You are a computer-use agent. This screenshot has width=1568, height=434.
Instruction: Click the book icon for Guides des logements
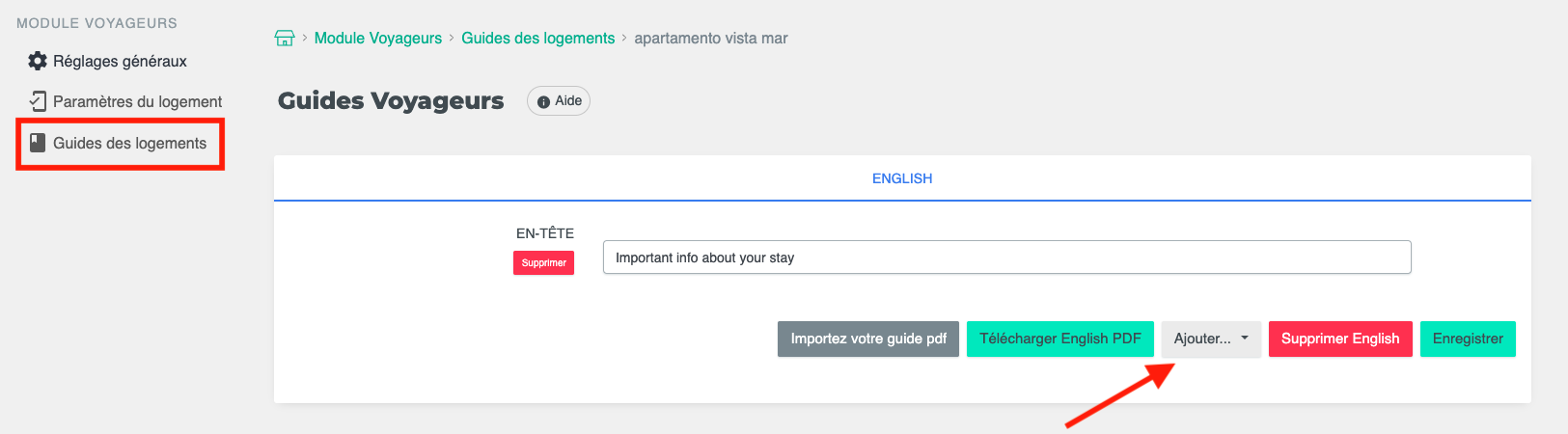coord(38,143)
